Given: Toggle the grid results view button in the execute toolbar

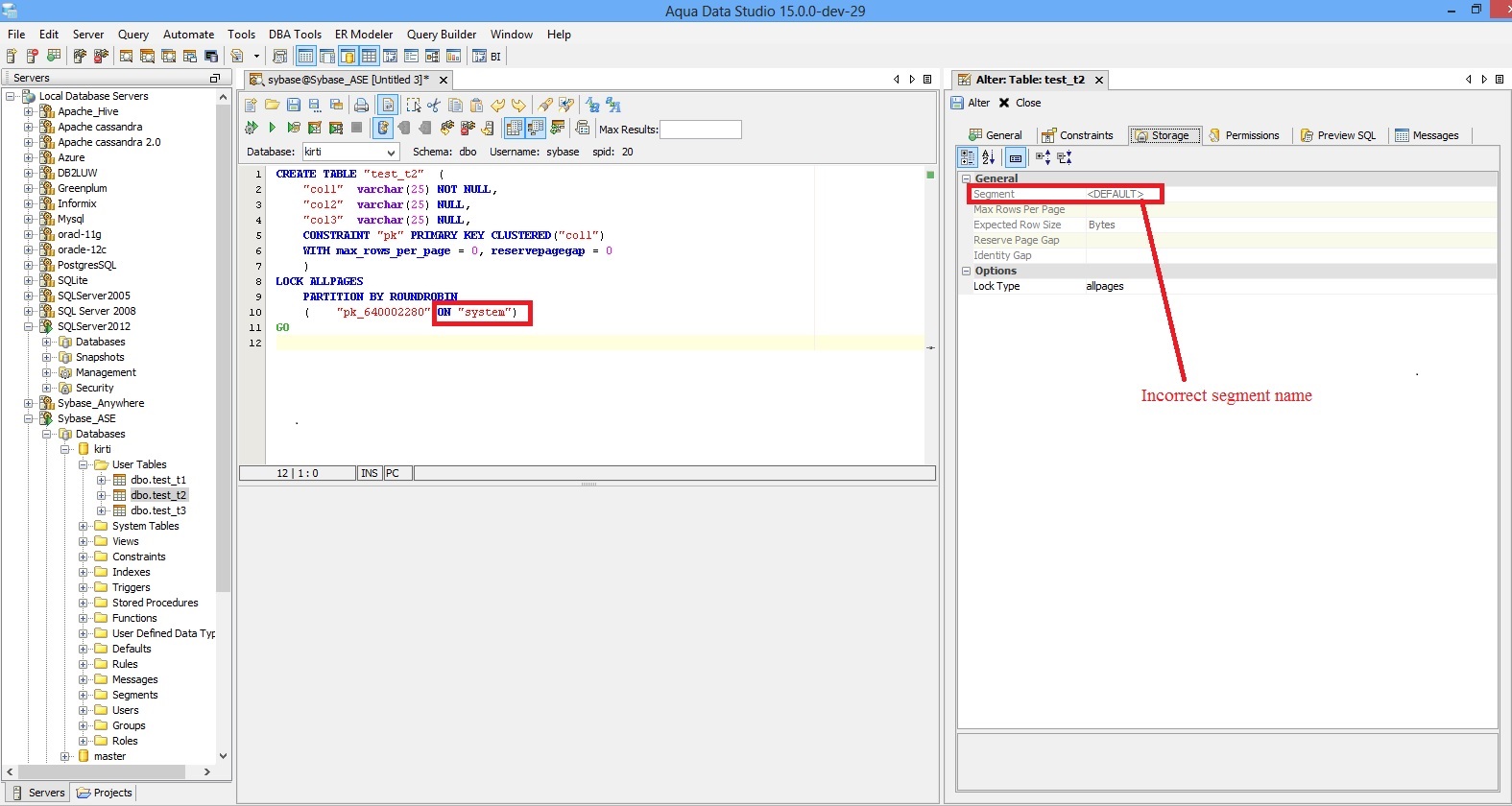Looking at the screenshot, I should click(515, 128).
